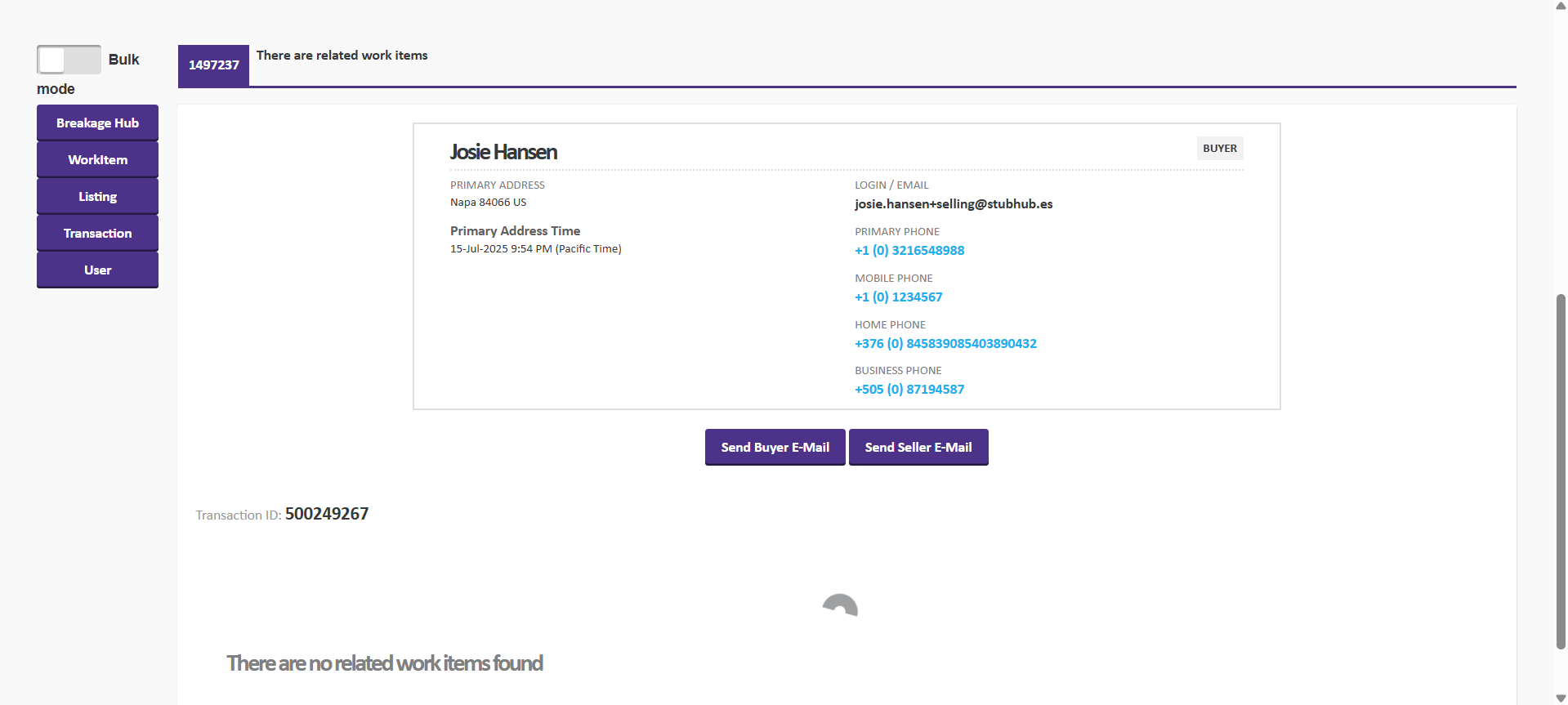The image size is (1568, 705).
Task: Click the loading spinner icon
Action: (x=840, y=606)
